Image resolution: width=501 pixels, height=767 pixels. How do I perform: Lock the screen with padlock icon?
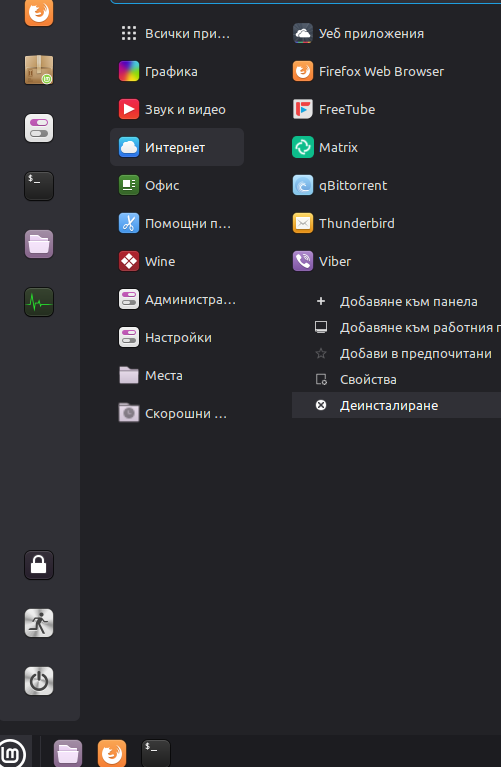click(39, 565)
